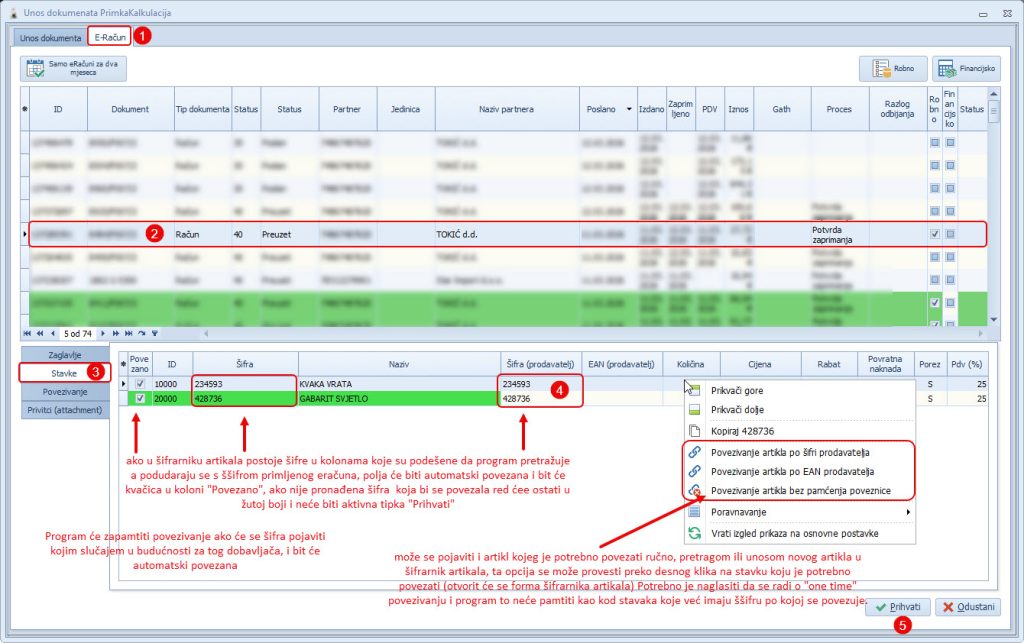Image resolution: width=1024 pixels, height=643 pixels.
Task: Click the green refresh icon 'Vrati izgled prikaza'
Action: point(693,534)
